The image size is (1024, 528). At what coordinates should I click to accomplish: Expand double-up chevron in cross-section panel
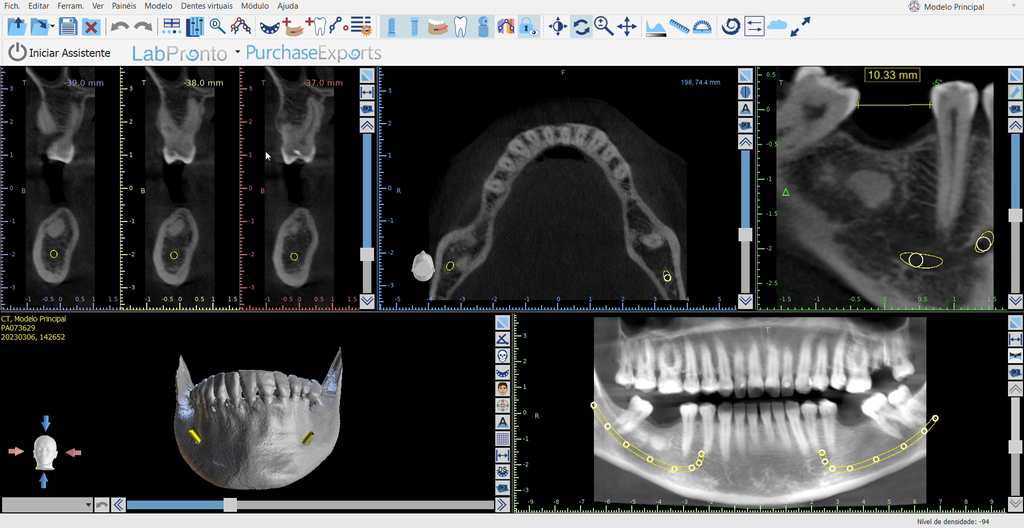coord(367,125)
